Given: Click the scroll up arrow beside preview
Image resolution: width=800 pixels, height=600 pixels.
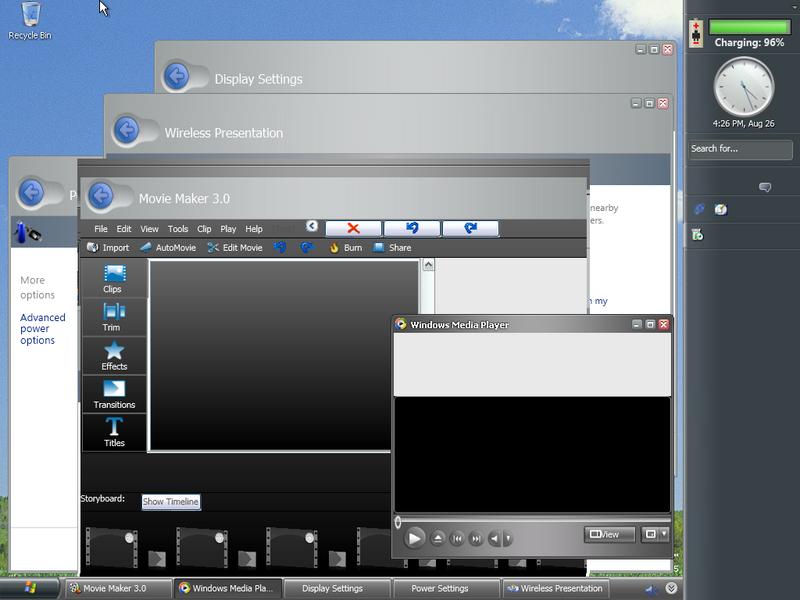Looking at the screenshot, I should 428,265.
